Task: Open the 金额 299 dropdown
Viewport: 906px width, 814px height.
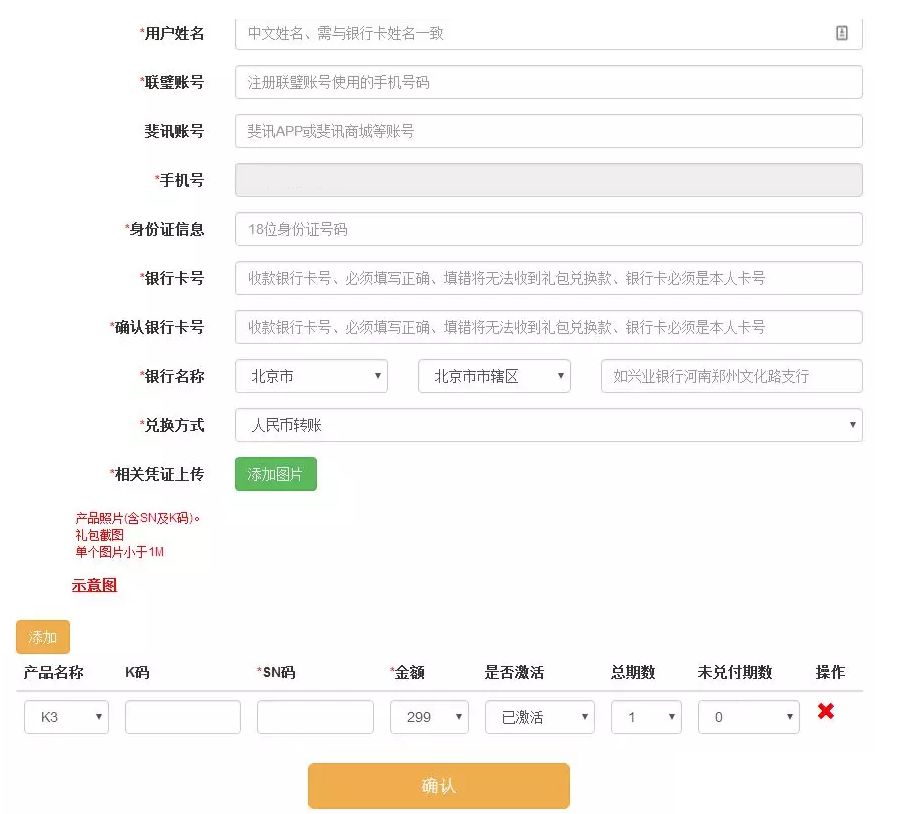Action: (x=429, y=717)
